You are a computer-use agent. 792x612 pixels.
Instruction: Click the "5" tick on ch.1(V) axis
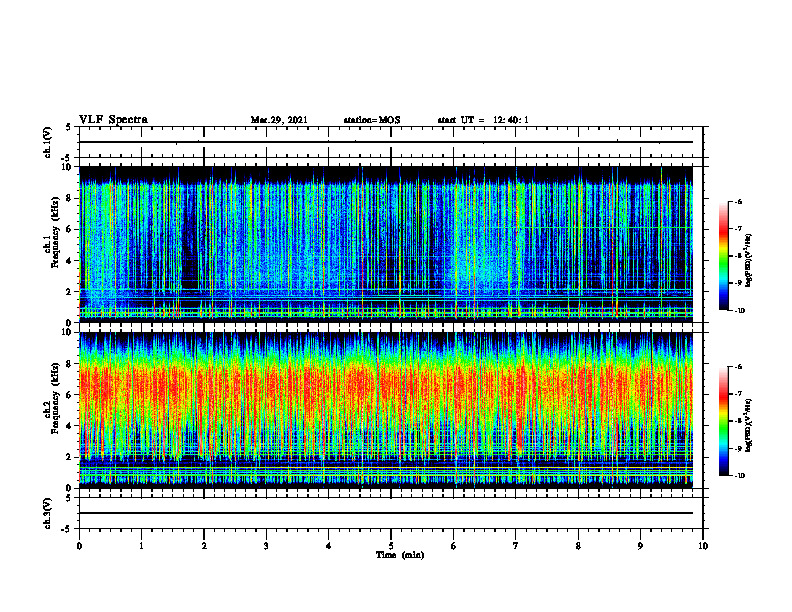coord(70,127)
